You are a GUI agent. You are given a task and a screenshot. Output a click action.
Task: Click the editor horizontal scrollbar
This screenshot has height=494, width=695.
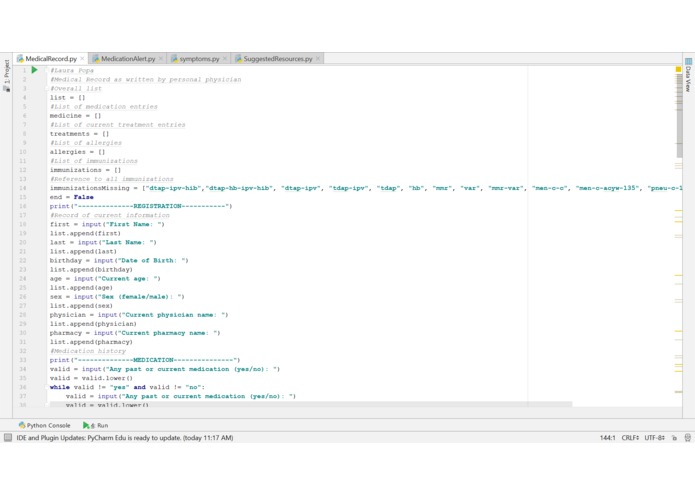coord(310,404)
